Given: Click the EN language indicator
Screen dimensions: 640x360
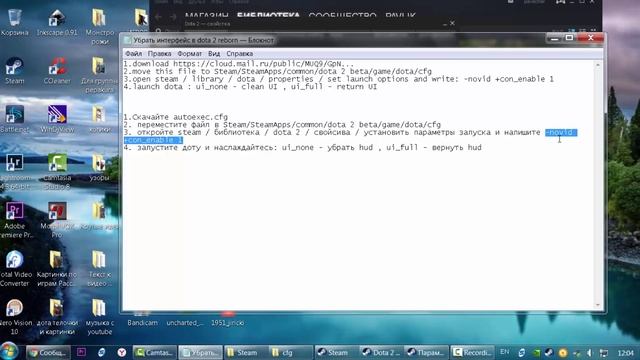Looking at the screenshot, I should tap(504, 352).
